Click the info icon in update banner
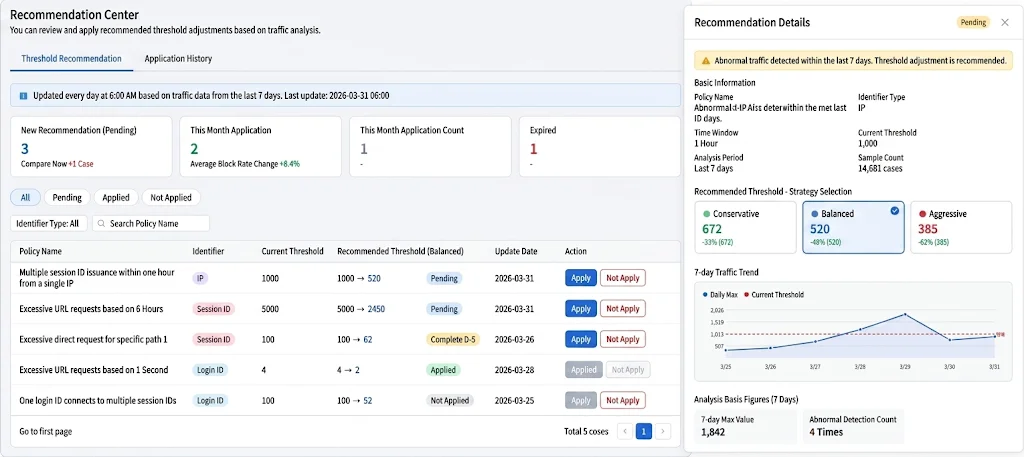1024x457 pixels. click(x=24, y=95)
